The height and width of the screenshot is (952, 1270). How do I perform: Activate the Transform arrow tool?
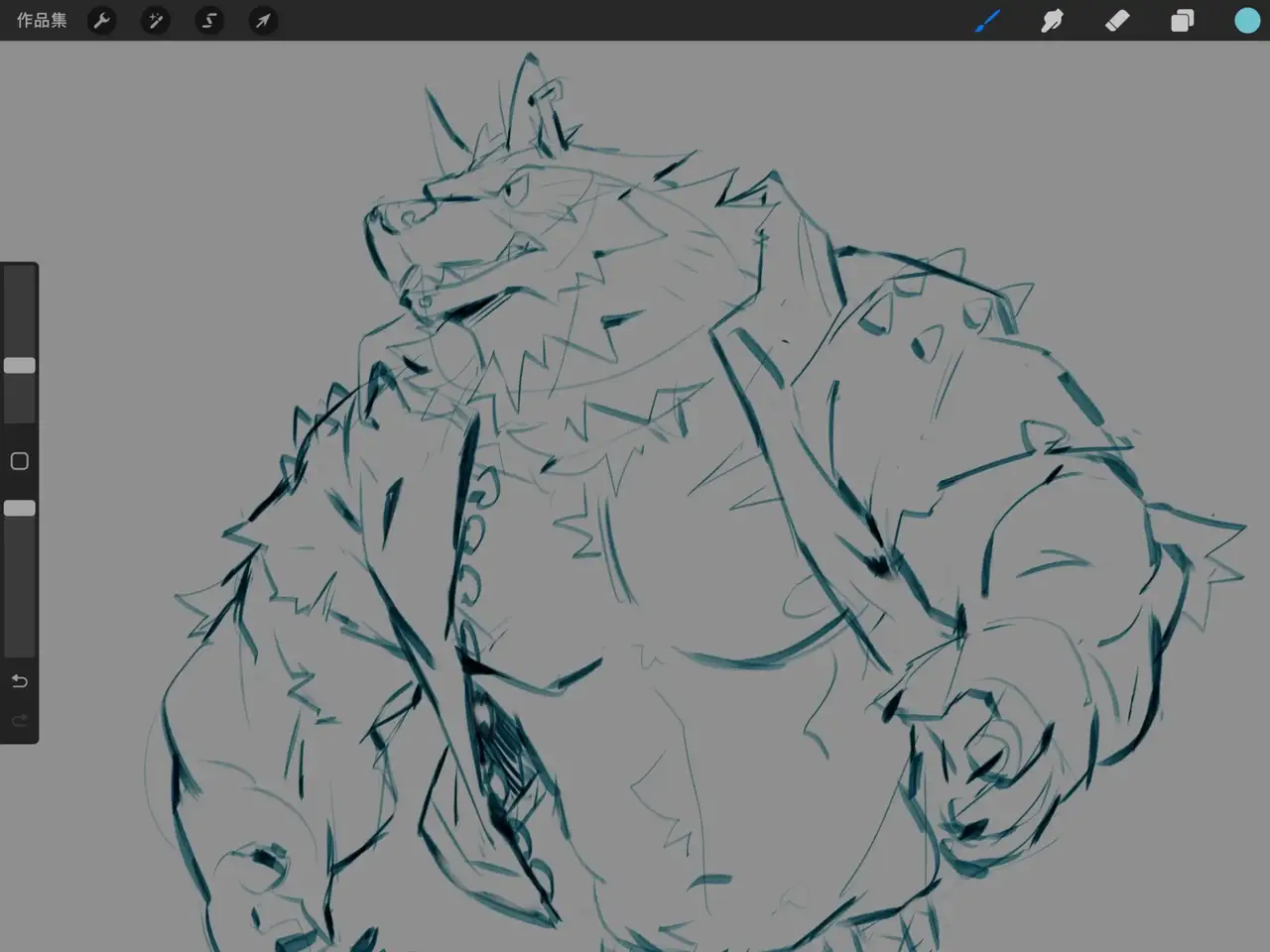point(263,20)
